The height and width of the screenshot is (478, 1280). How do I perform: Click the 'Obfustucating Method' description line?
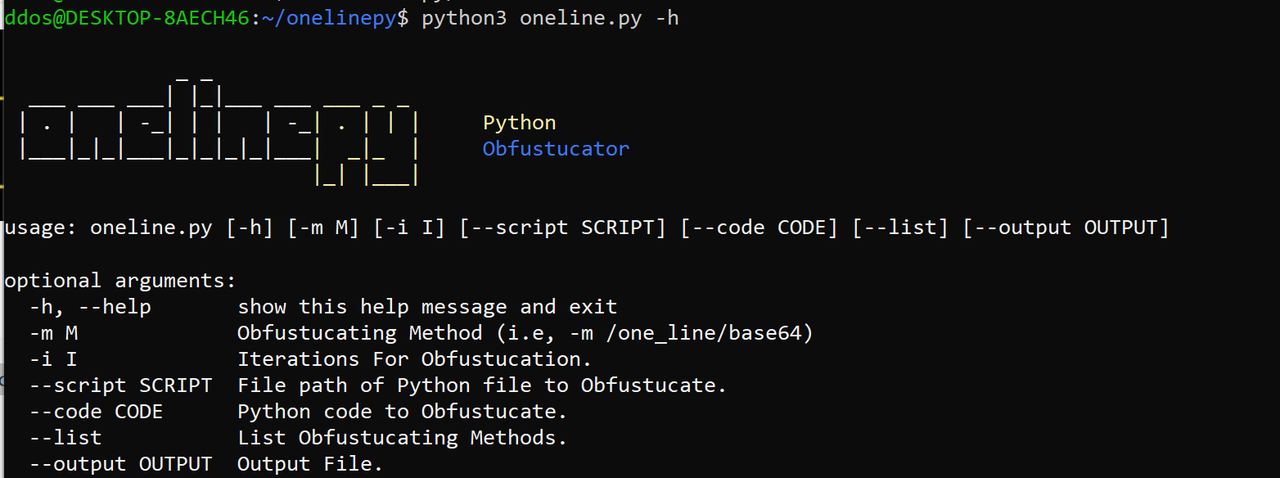click(525, 333)
